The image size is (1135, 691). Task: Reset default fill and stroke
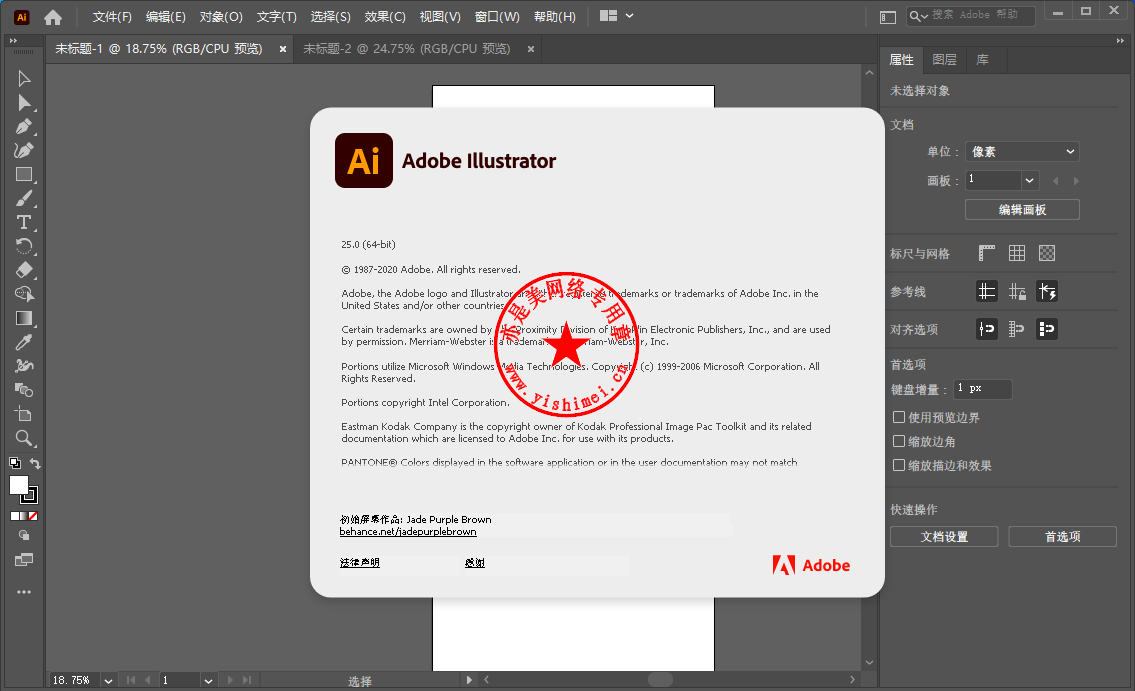14,463
